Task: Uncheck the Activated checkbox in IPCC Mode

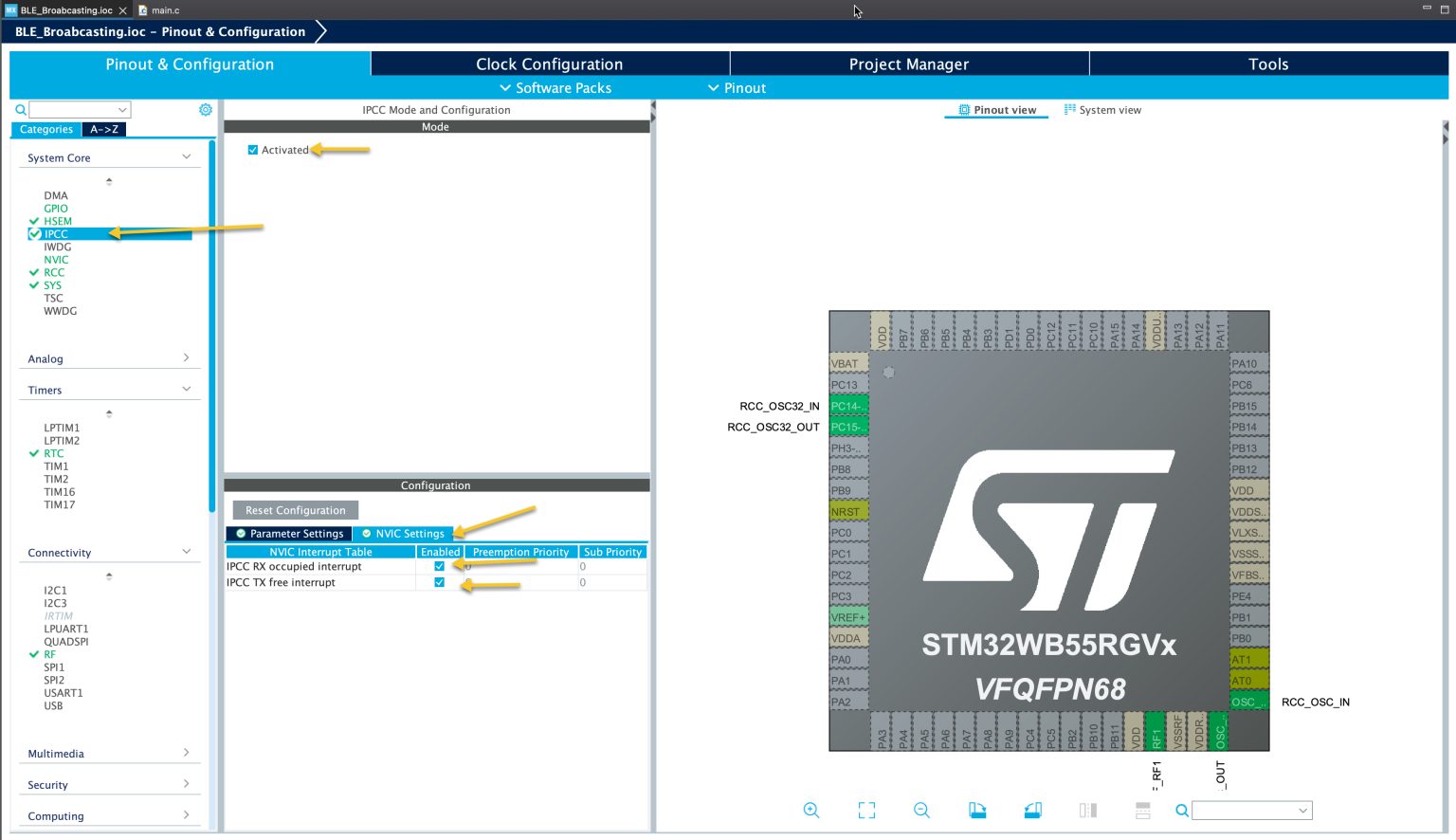Action: click(x=253, y=149)
